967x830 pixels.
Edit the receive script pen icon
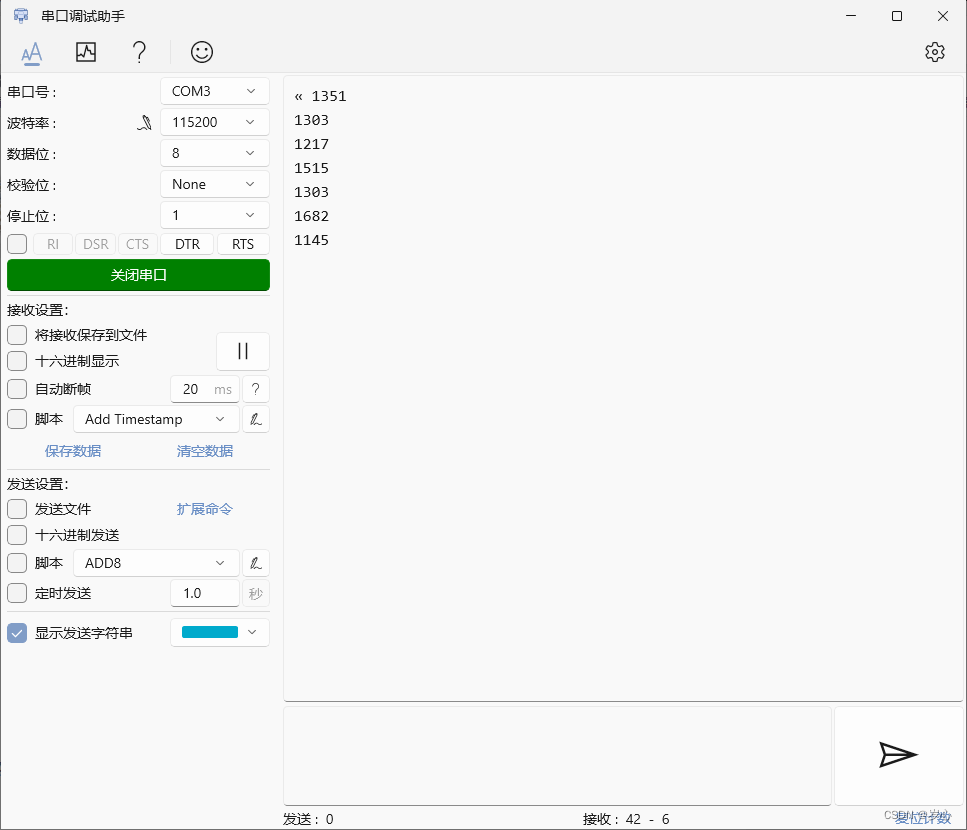click(x=255, y=419)
